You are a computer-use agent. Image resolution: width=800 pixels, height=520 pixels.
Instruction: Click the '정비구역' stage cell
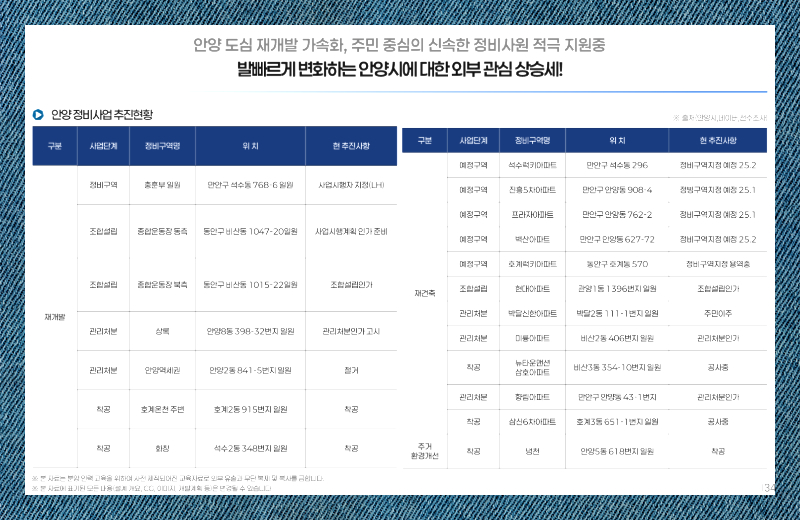(104, 185)
